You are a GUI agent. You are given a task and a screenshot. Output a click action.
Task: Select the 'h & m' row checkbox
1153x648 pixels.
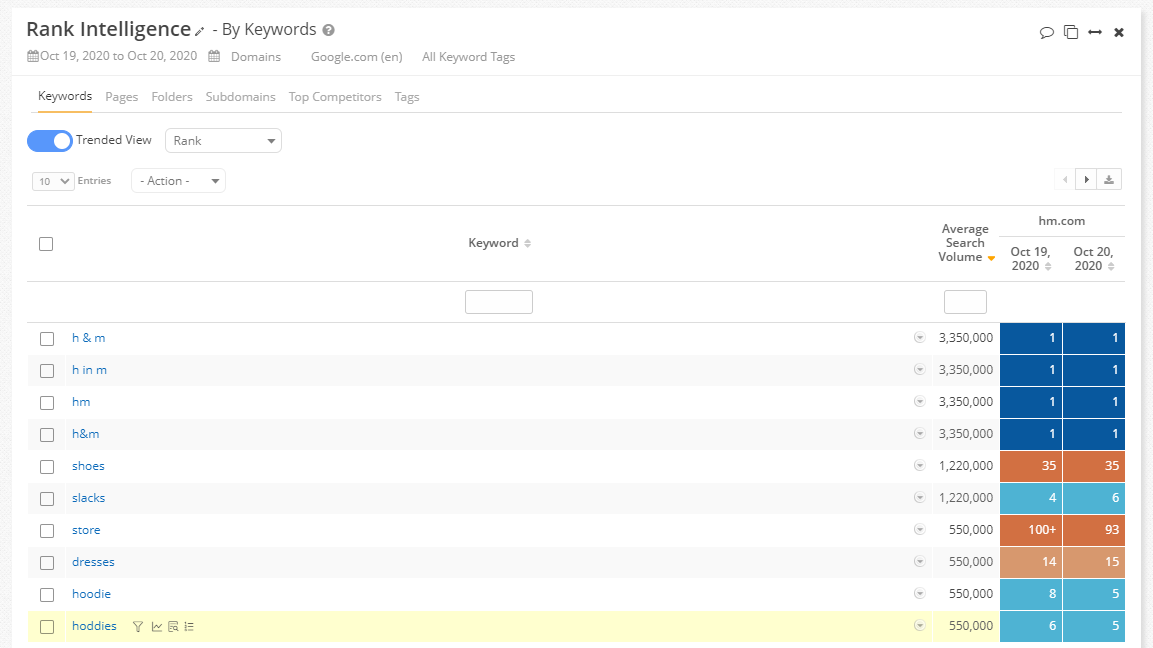tap(47, 339)
